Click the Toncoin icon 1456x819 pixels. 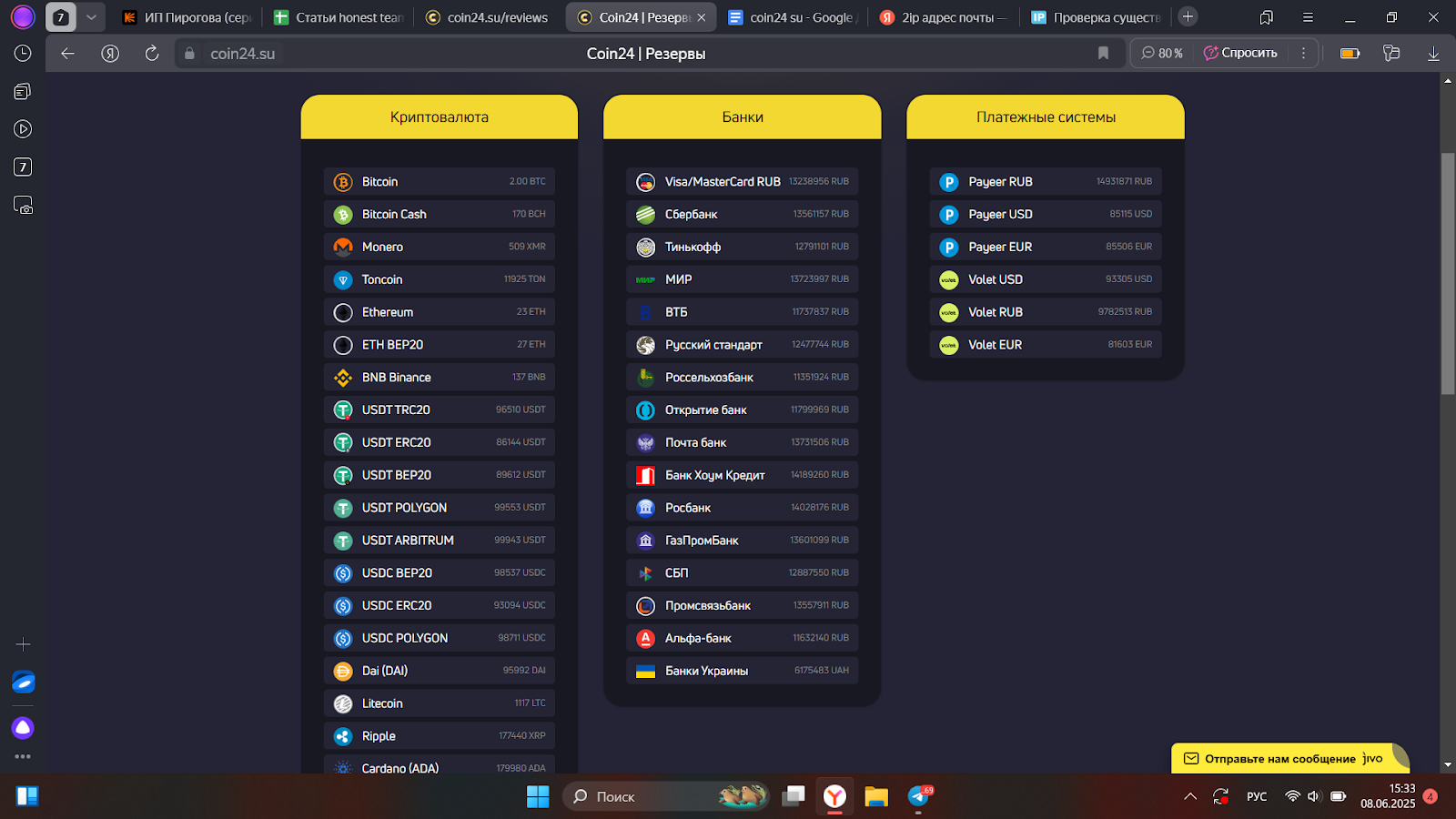[x=343, y=279]
